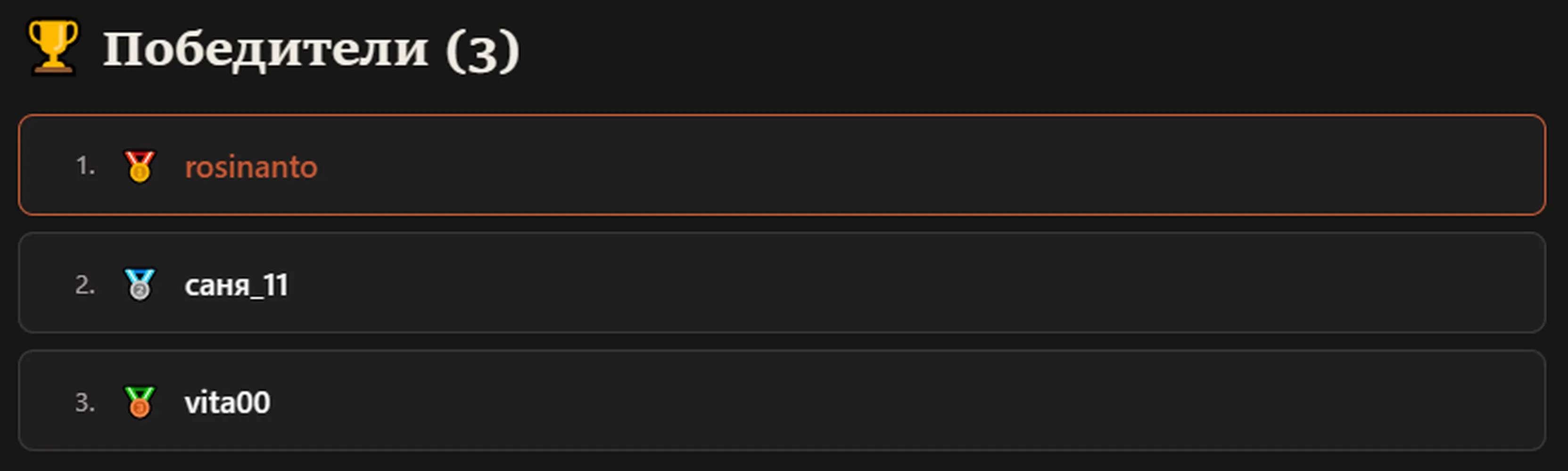The height and width of the screenshot is (471, 1568).
Task: Open the саня_11 username link
Action: pos(236,284)
